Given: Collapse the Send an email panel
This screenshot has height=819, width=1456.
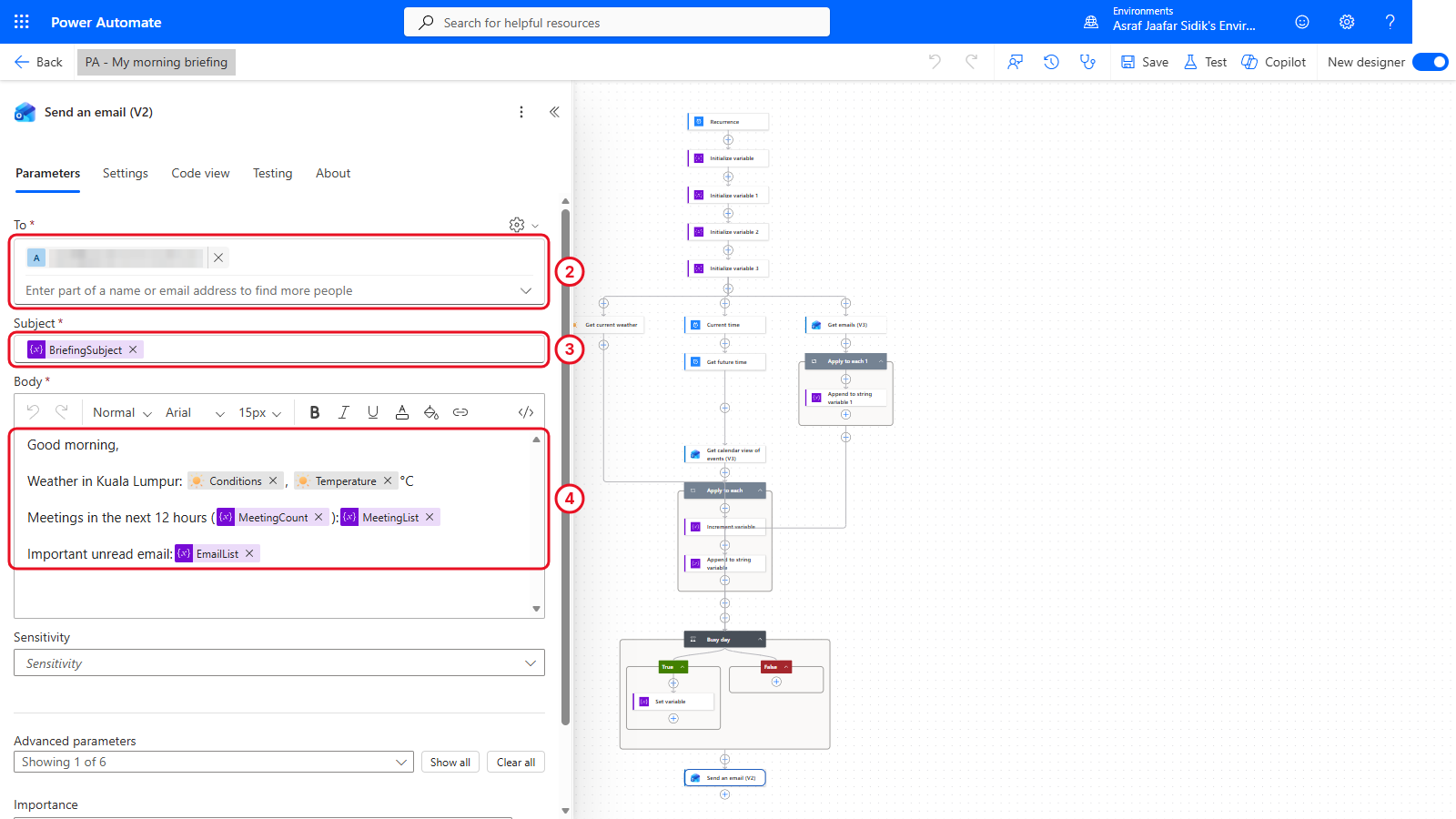Looking at the screenshot, I should (554, 112).
